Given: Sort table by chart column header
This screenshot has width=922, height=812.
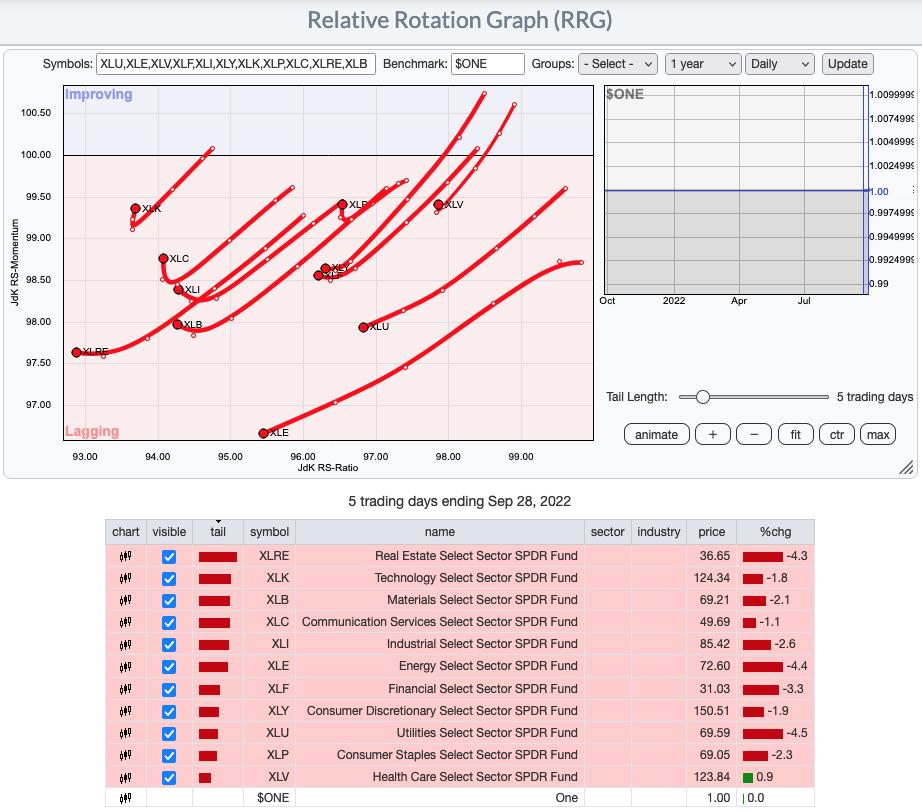Looking at the screenshot, I should click(x=125, y=532).
